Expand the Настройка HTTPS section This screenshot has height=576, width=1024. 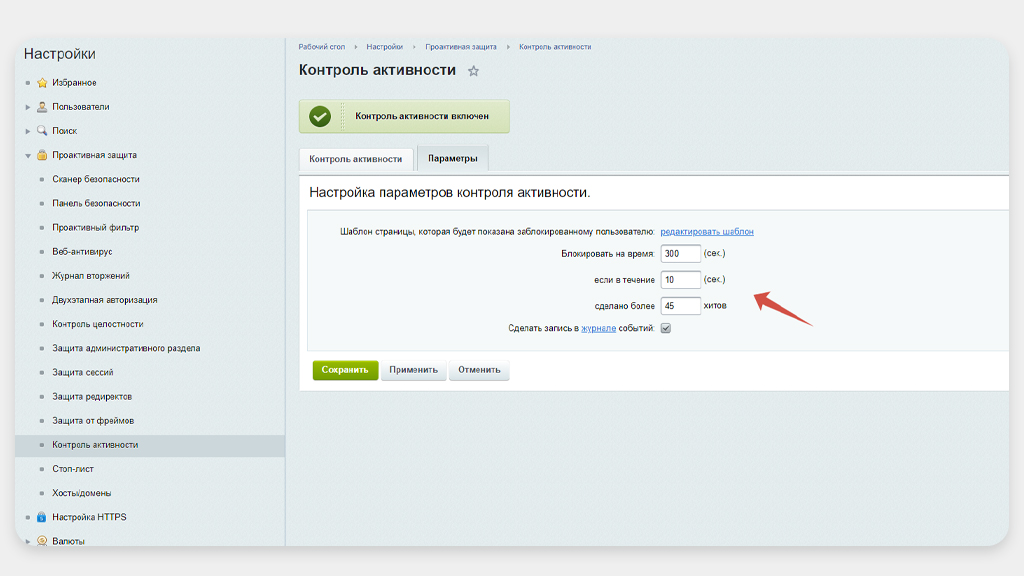pos(28,517)
